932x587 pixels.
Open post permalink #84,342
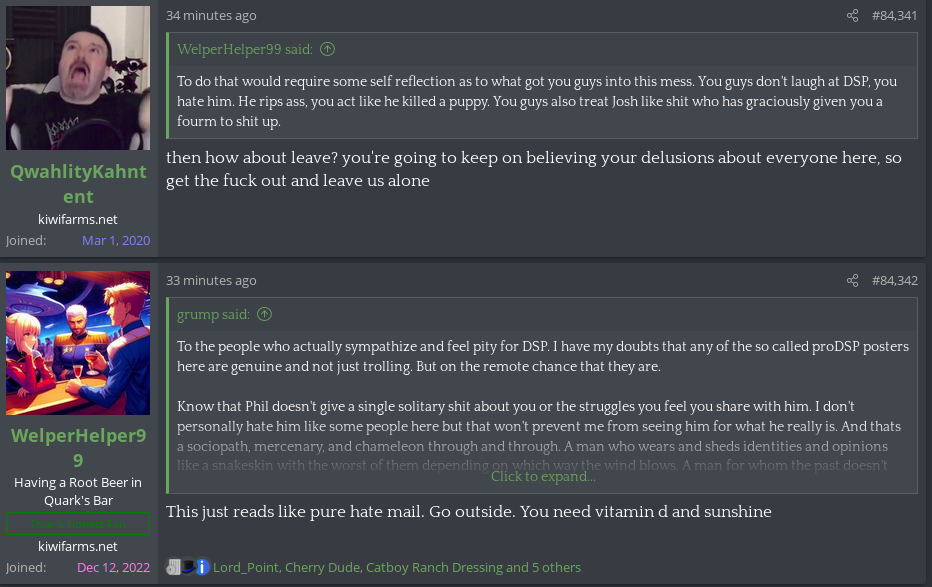click(895, 280)
